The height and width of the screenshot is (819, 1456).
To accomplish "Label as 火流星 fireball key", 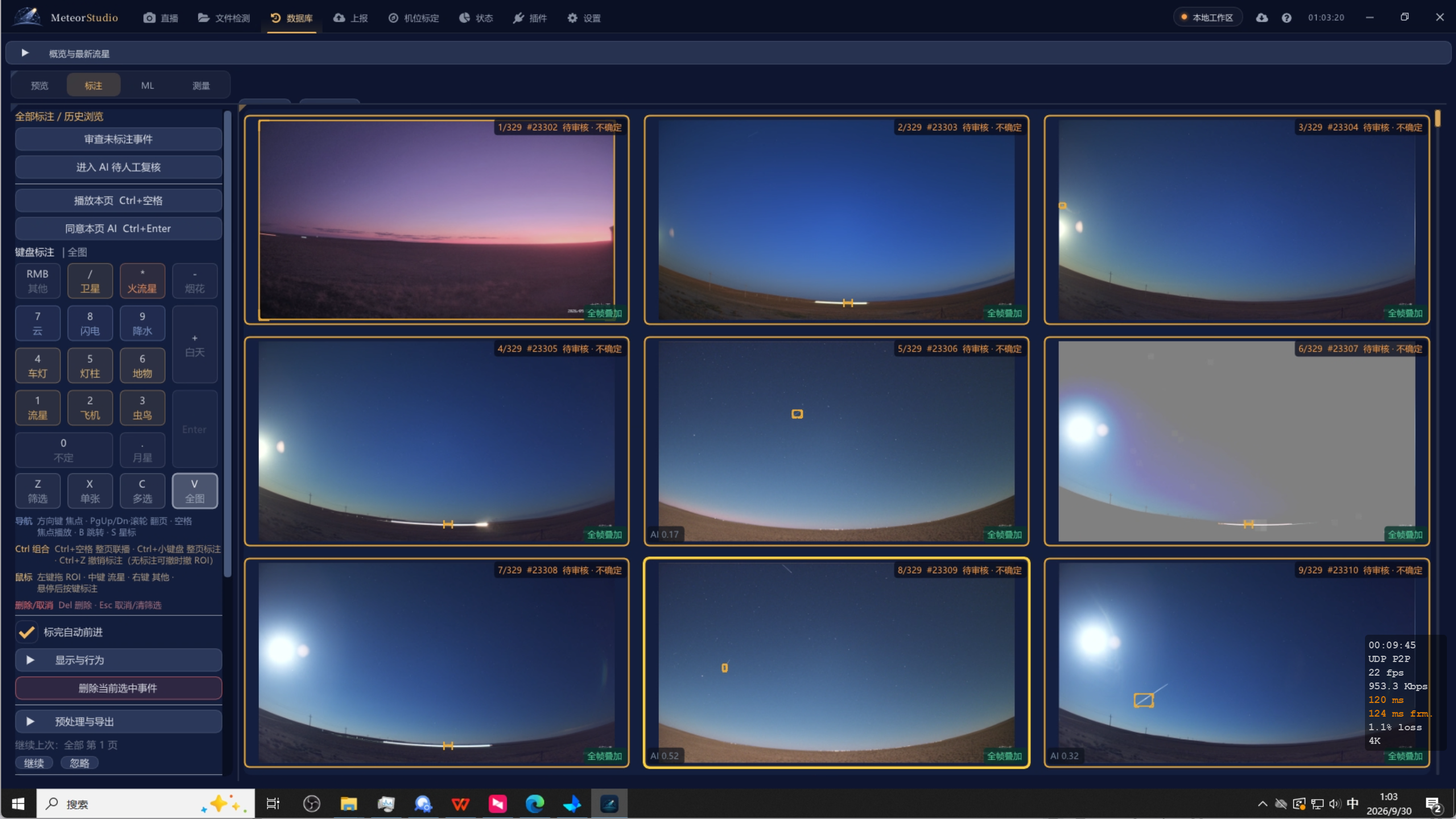I will 142,281.
